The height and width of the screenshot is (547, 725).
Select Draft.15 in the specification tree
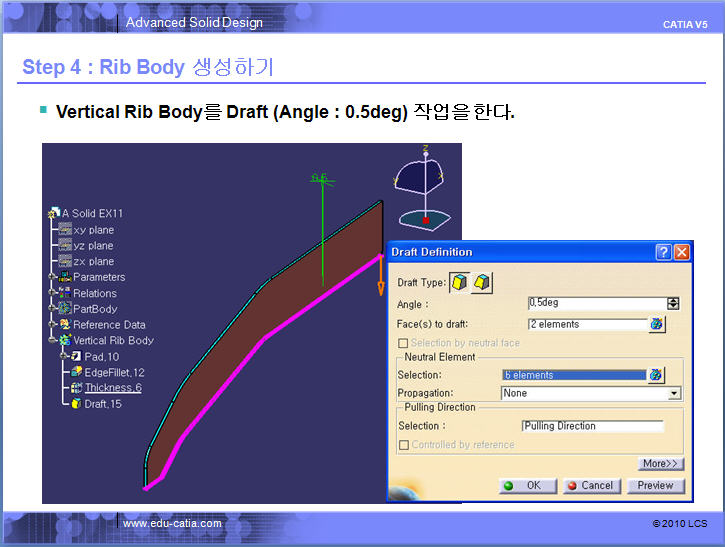(101, 403)
